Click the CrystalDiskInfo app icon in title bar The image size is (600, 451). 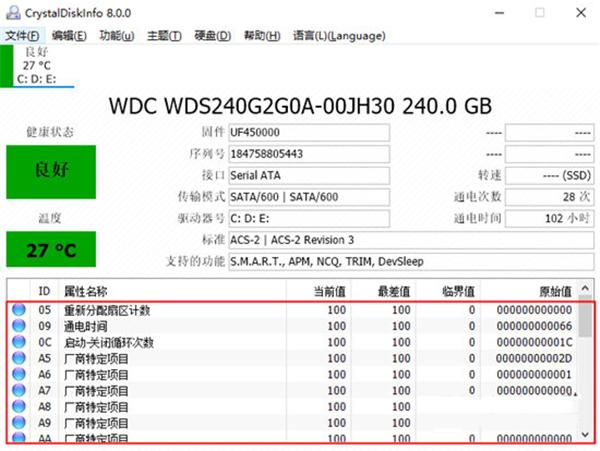(13, 13)
